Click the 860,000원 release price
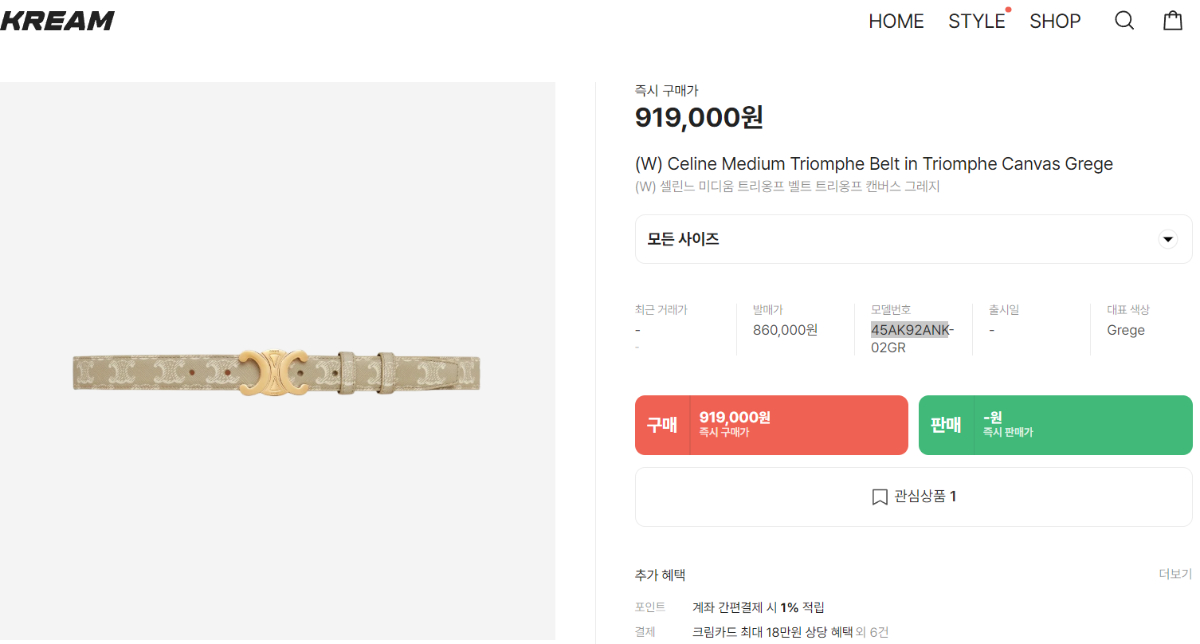 785,330
